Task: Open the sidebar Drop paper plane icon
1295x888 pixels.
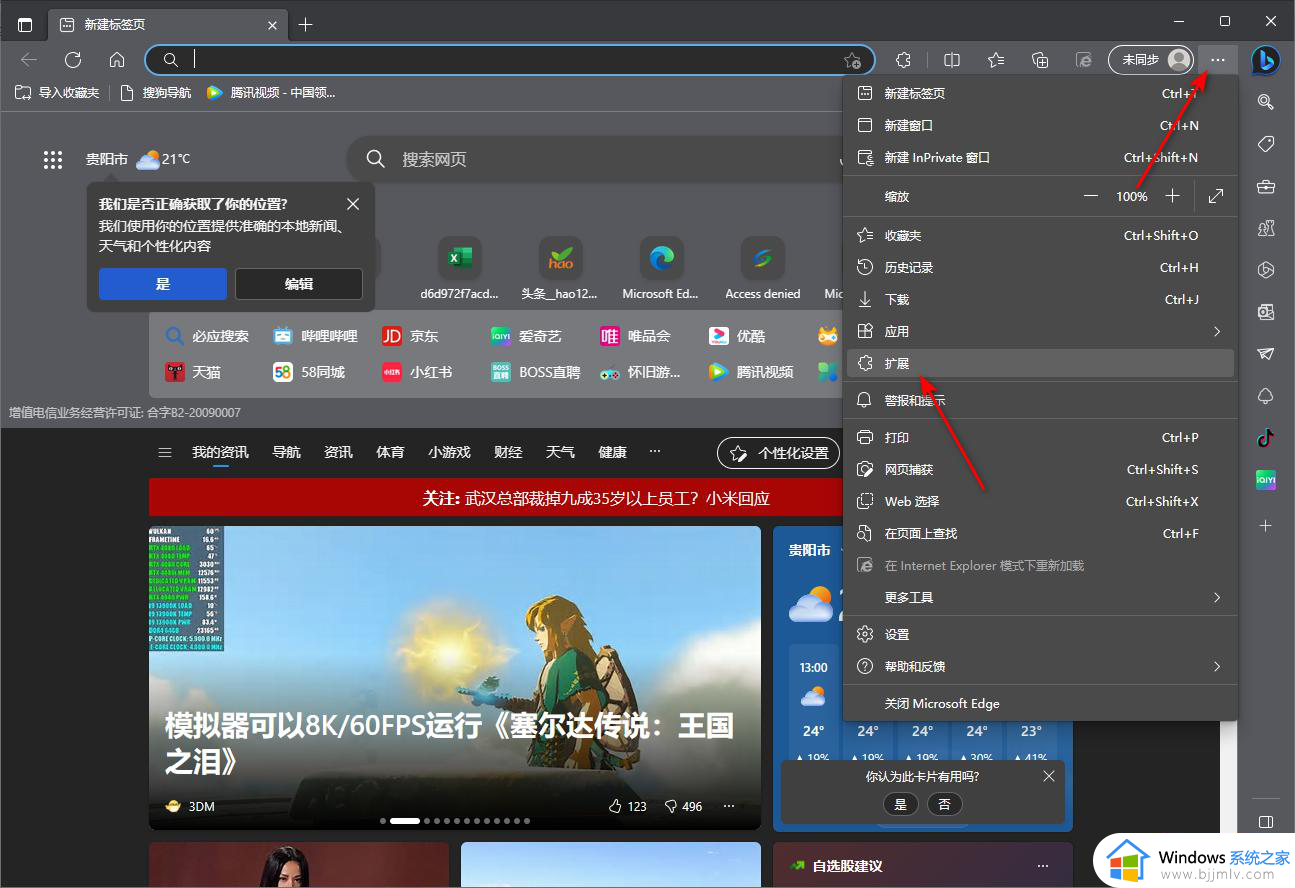Action: tap(1266, 354)
